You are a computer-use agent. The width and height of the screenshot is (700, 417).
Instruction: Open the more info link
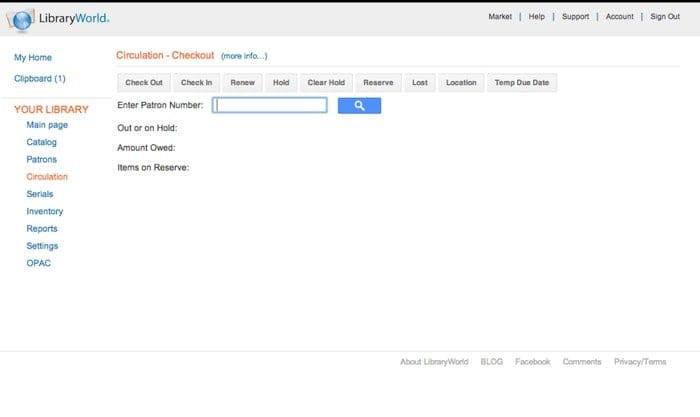244,56
